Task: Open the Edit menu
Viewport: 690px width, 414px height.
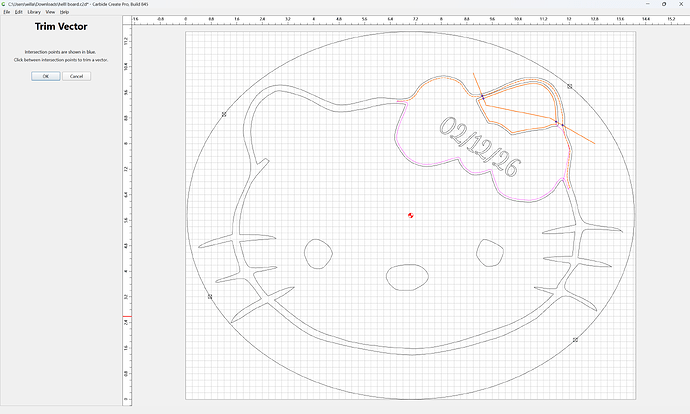Action: 18,12
